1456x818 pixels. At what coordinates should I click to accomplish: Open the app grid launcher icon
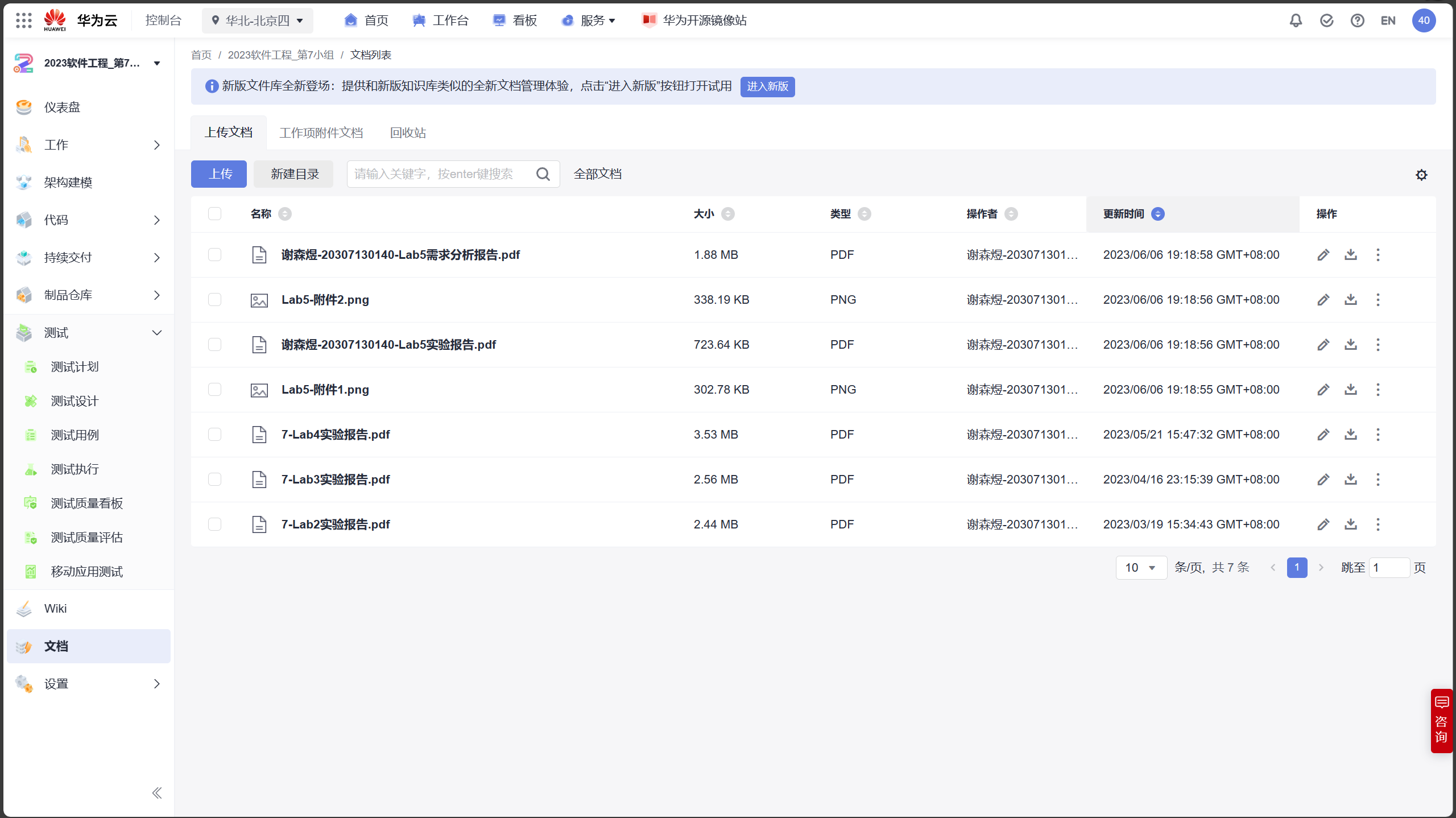tap(24, 20)
